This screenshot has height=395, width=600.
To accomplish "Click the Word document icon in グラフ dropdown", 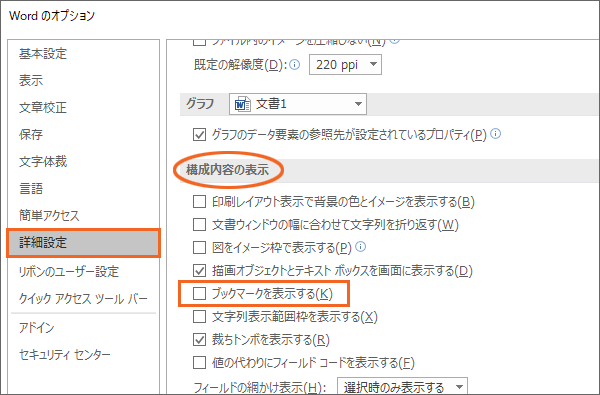I will pos(243,104).
